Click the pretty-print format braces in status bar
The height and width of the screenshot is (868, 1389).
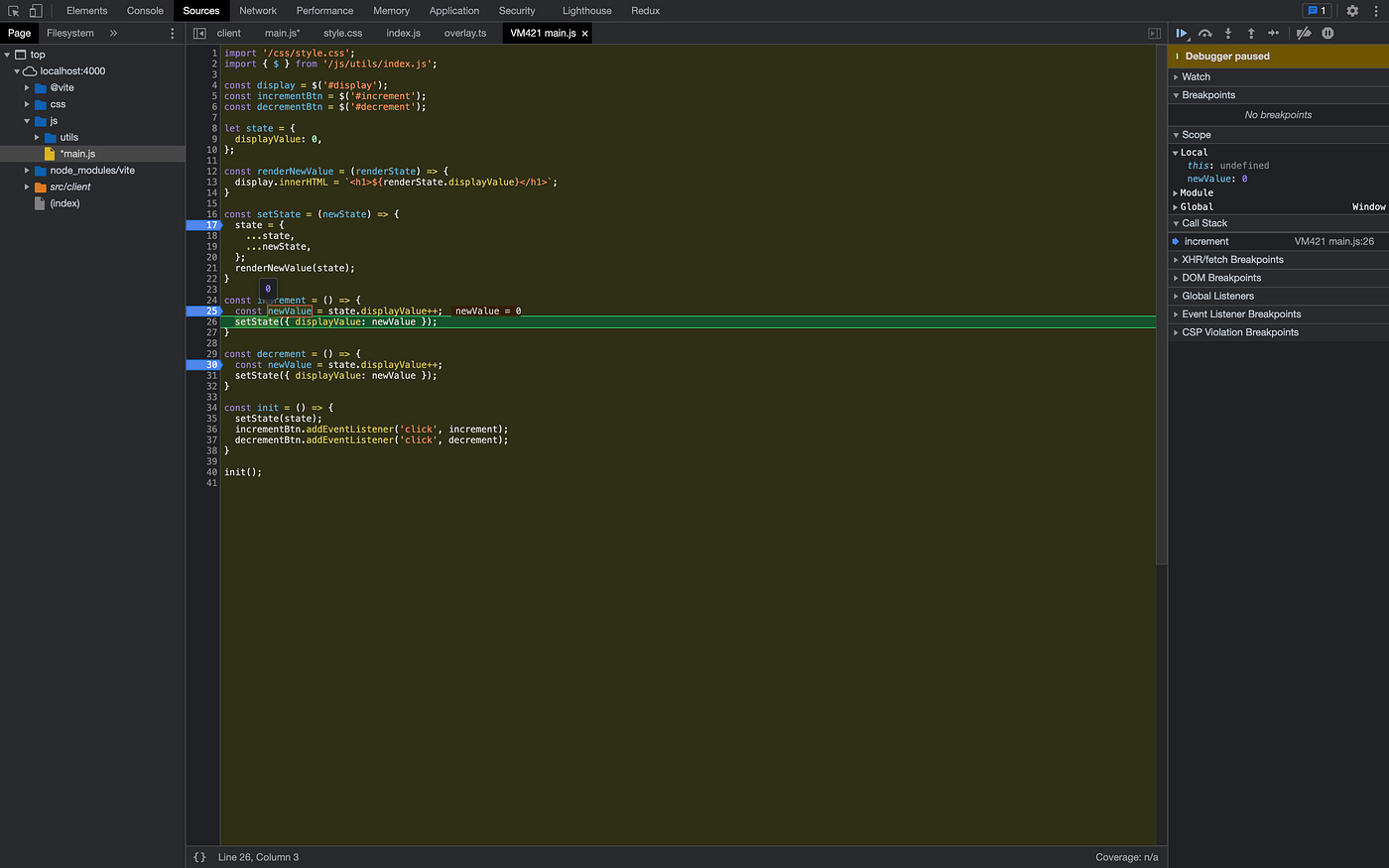click(199, 856)
